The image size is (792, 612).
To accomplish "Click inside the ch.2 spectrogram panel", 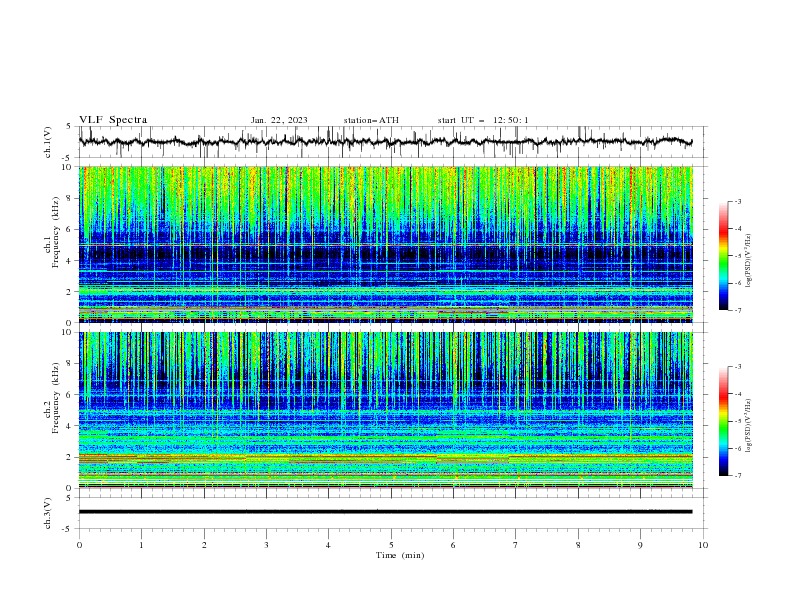I will pos(385,410).
